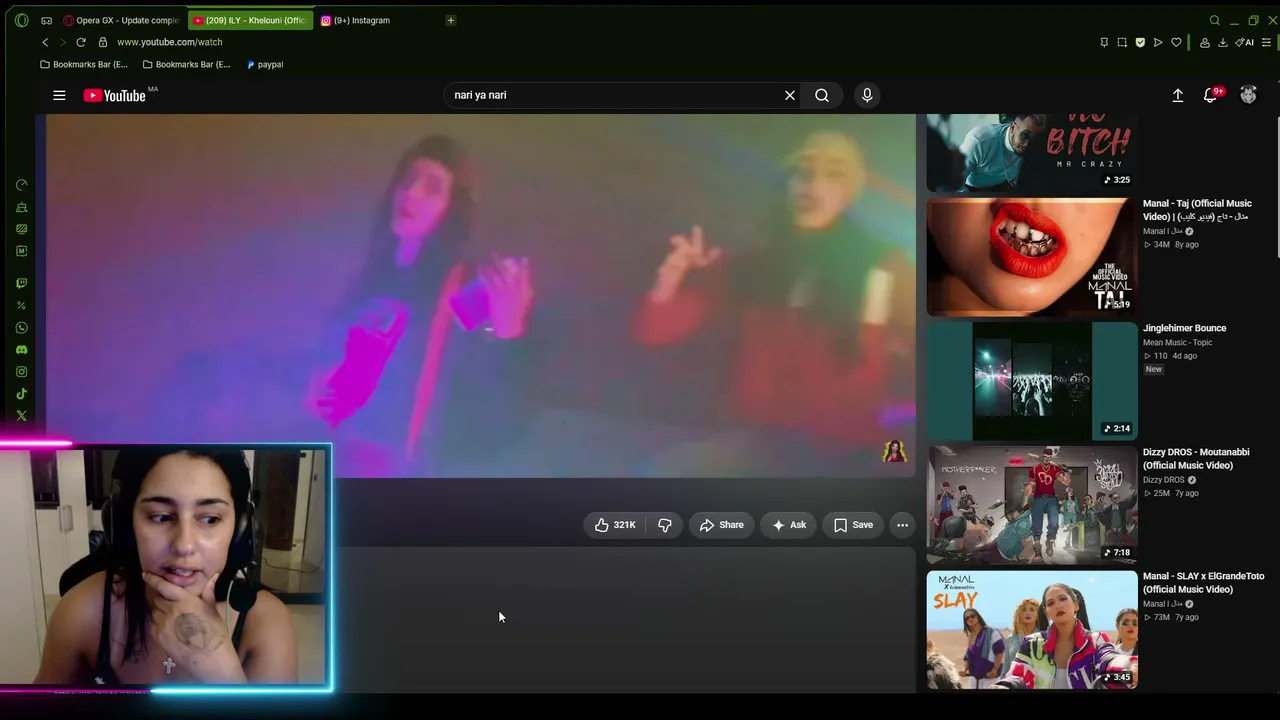This screenshot has width=1280, height=720.
Task: Take a snapshot with the toolbar icon
Action: [x=1122, y=42]
